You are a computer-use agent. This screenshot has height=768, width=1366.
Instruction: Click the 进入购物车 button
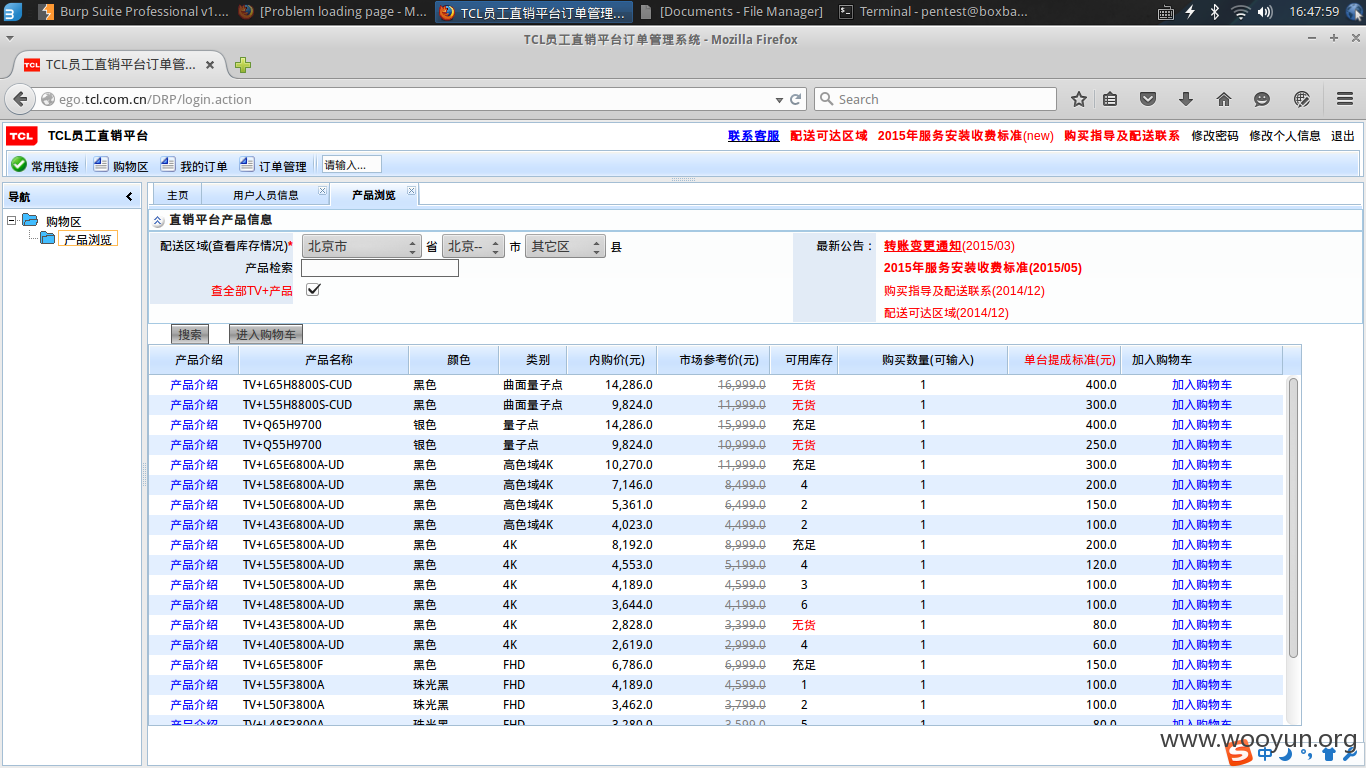tap(266, 335)
